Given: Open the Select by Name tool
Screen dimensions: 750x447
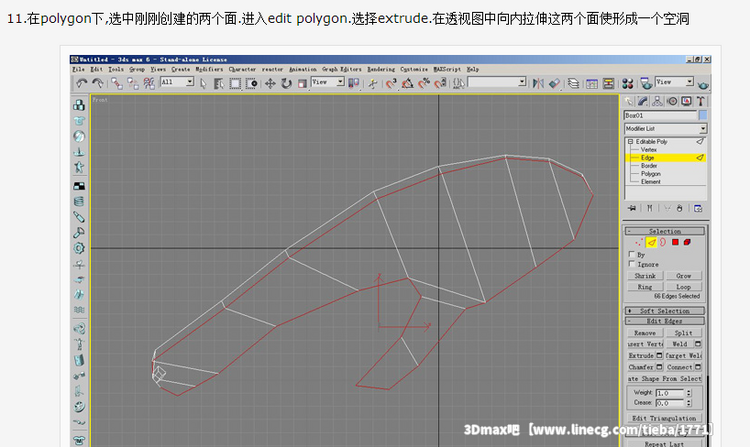Looking at the screenshot, I should coord(219,84).
